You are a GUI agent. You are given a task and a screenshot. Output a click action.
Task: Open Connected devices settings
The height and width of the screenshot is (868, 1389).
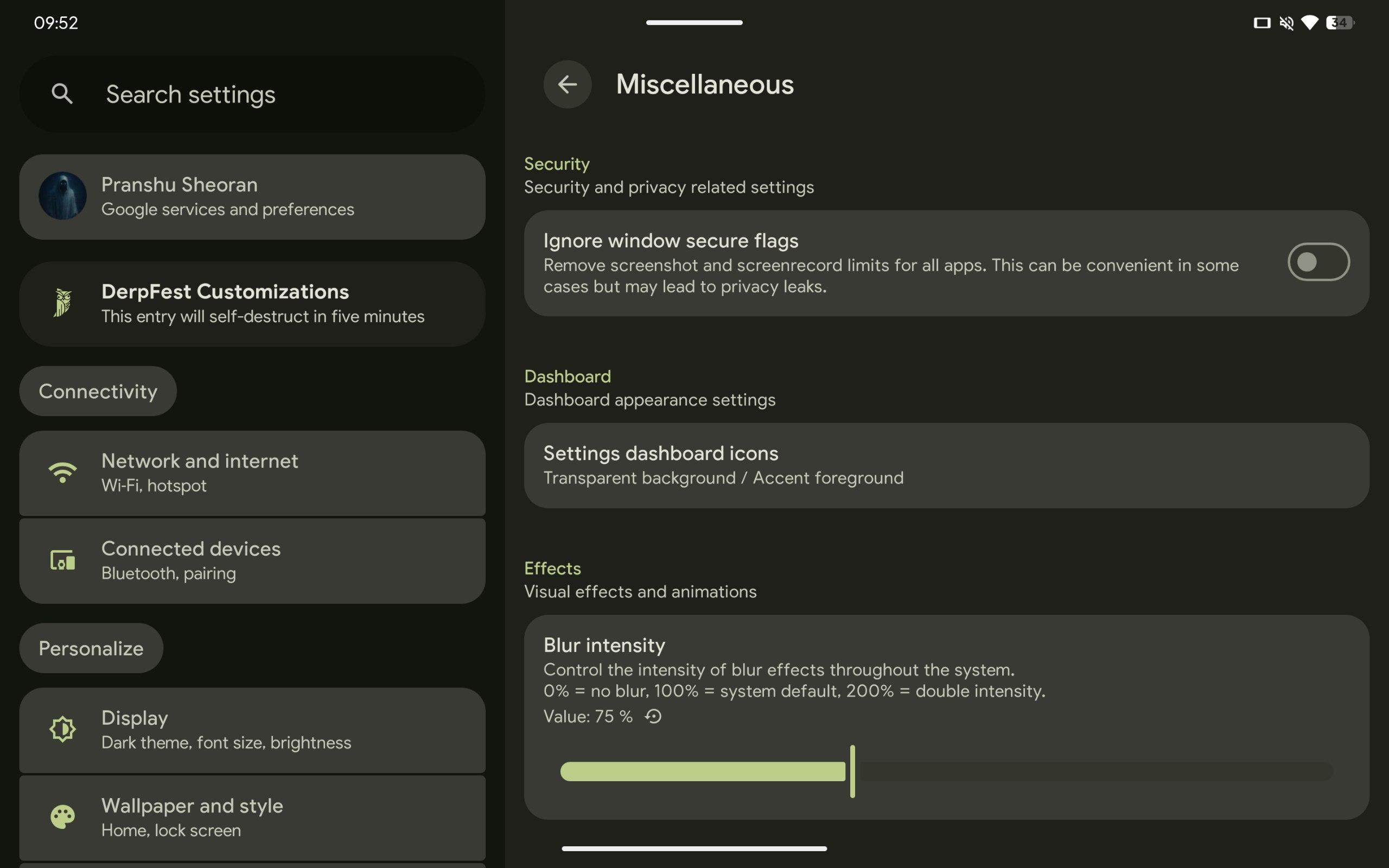(252, 560)
